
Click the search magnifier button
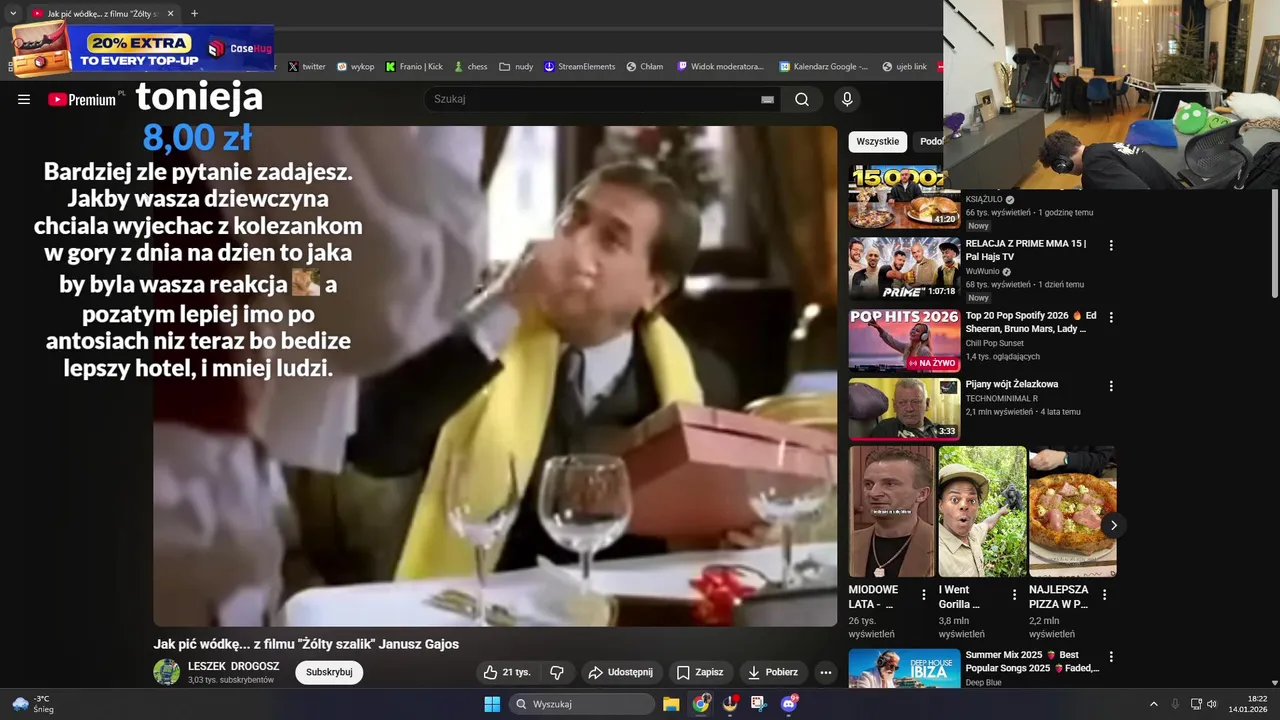pyautogui.click(x=802, y=99)
